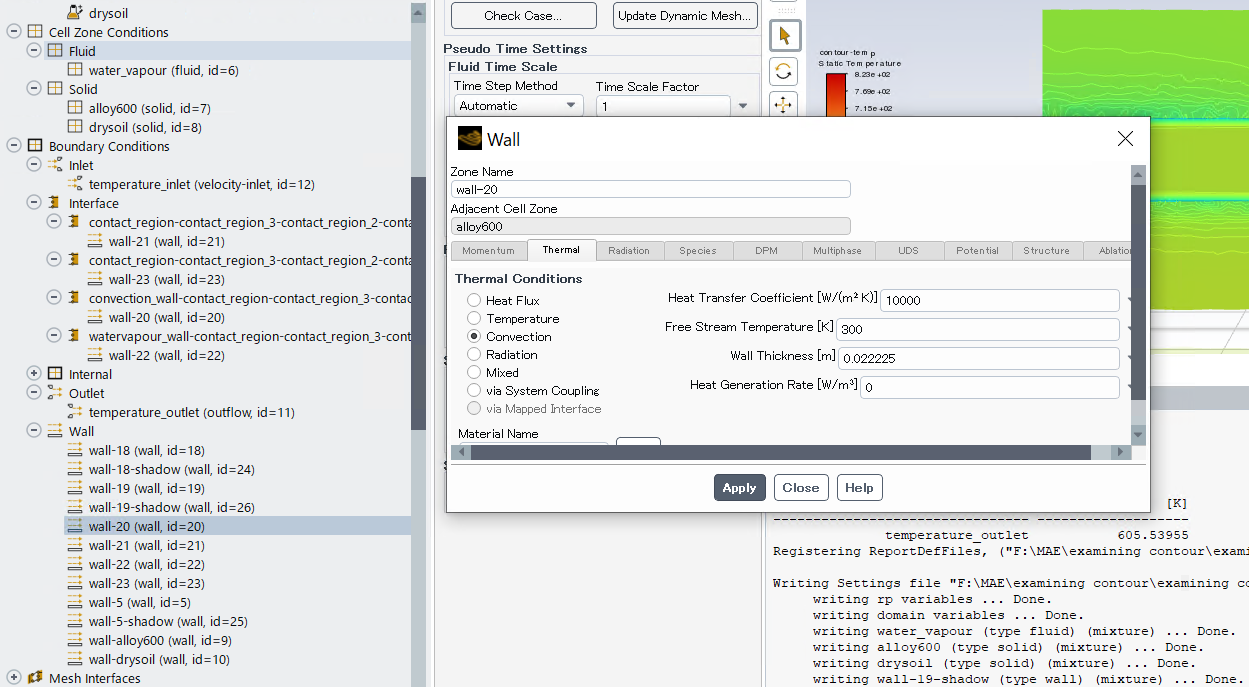
Task: Click the Wall group icon in tree
Action: (55, 431)
